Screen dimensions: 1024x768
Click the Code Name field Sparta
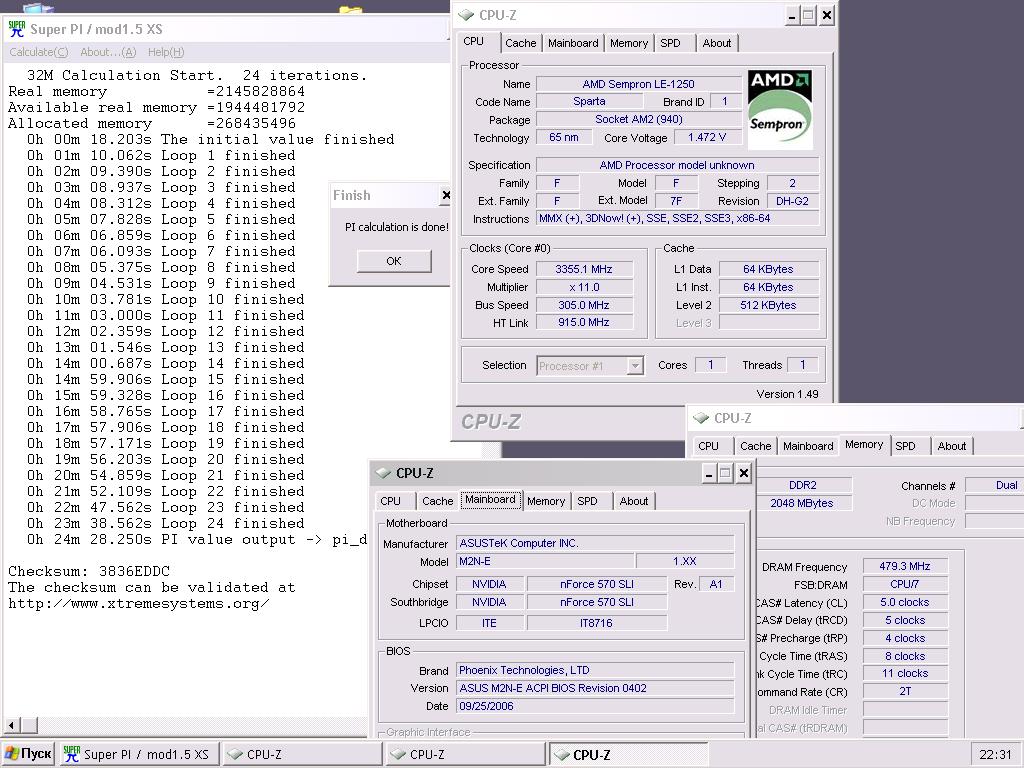(589, 101)
